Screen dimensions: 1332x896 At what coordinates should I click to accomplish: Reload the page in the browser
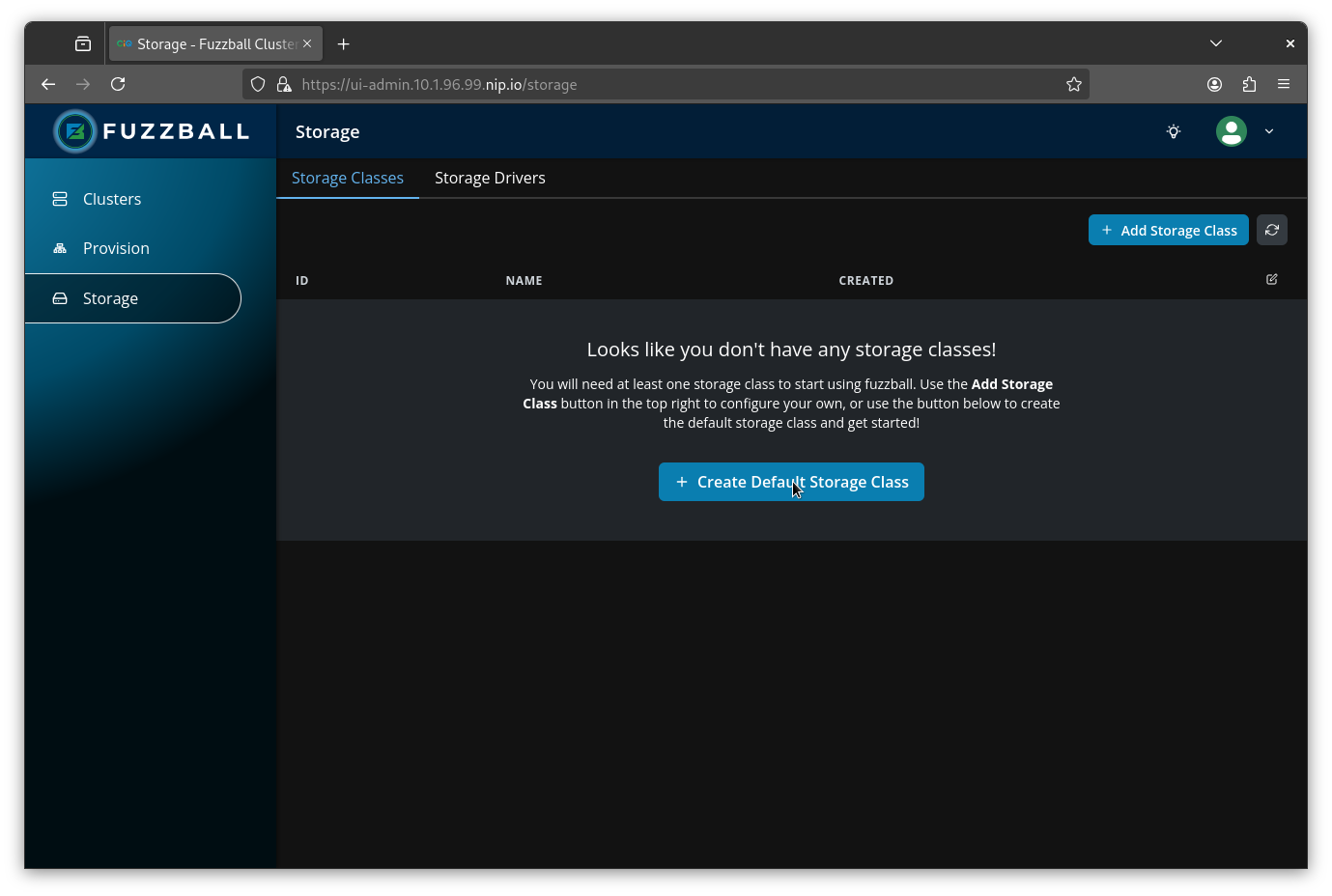coord(118,84)
